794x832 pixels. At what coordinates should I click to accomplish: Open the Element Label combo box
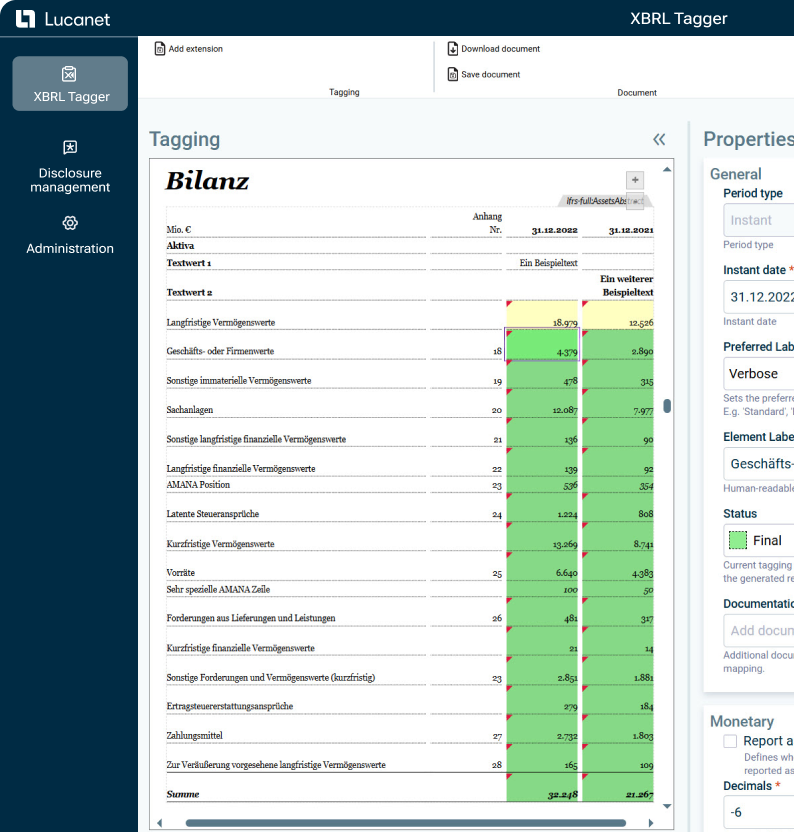[x=760, y=464]
